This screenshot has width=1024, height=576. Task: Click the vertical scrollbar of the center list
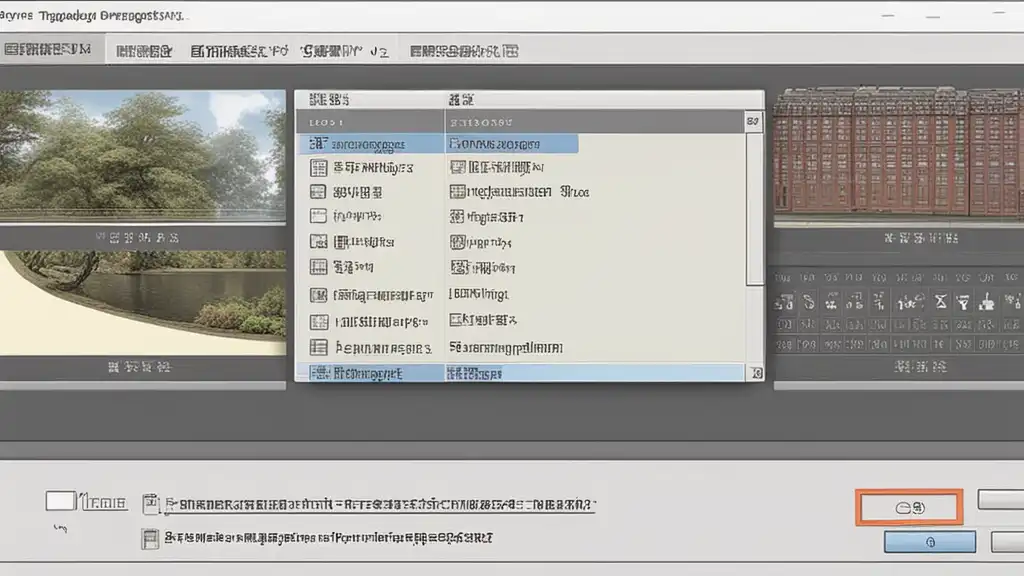pos(754,210)
